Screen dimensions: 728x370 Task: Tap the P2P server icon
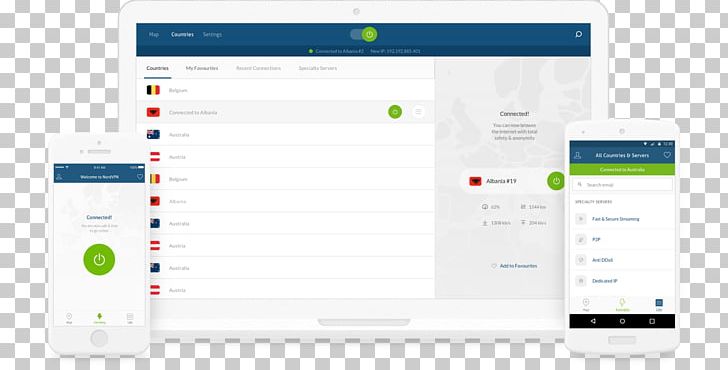[x=581, y=240]
